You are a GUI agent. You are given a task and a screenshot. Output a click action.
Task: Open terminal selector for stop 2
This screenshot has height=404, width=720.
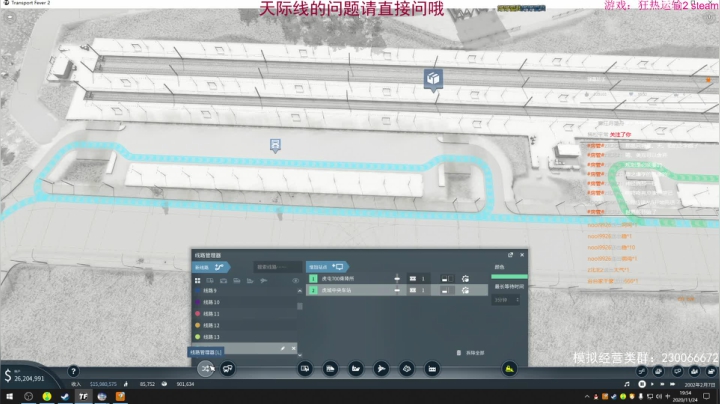click(417, 290)
